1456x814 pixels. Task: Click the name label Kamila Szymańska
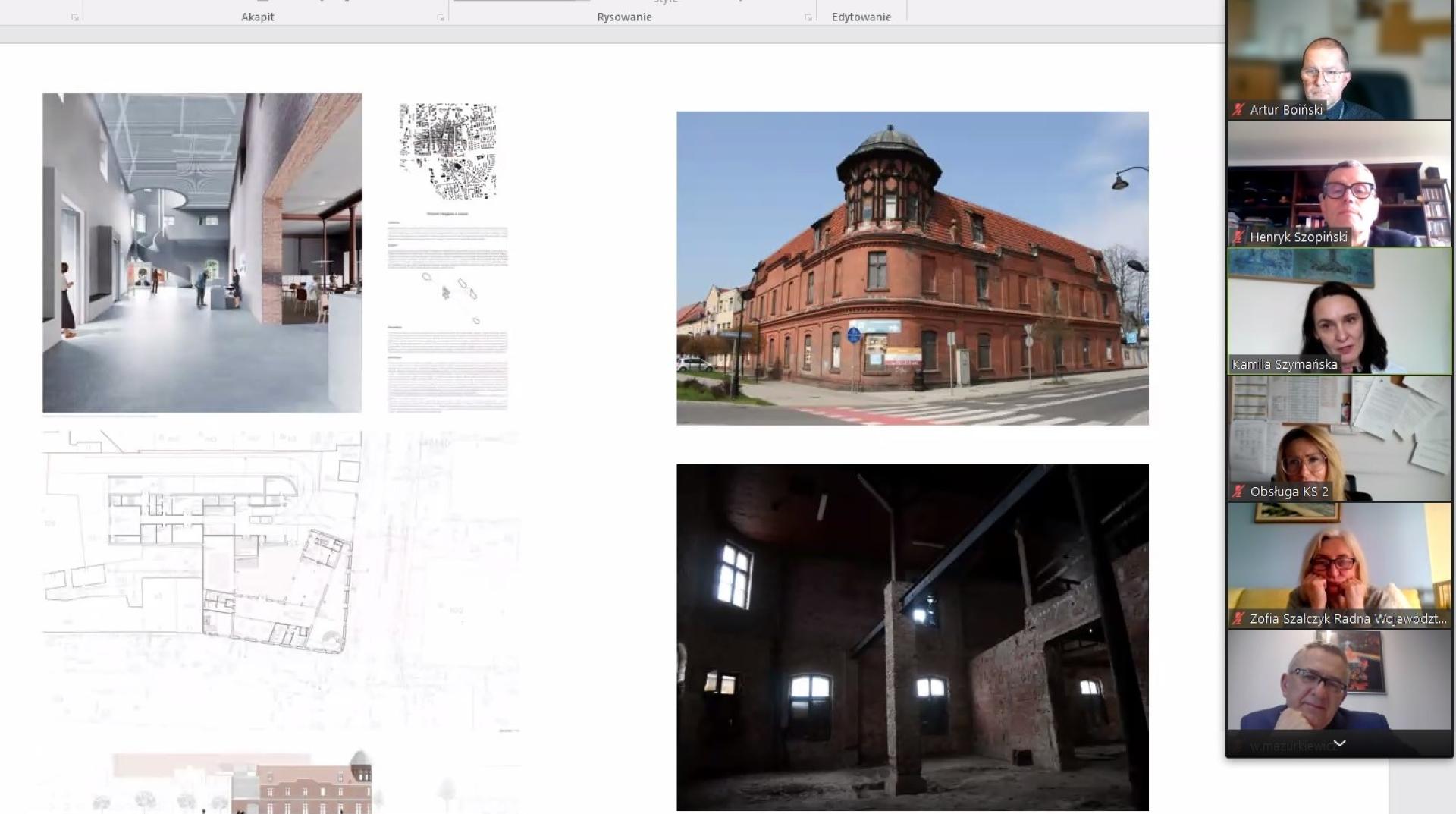click(x=1285, y=364)
